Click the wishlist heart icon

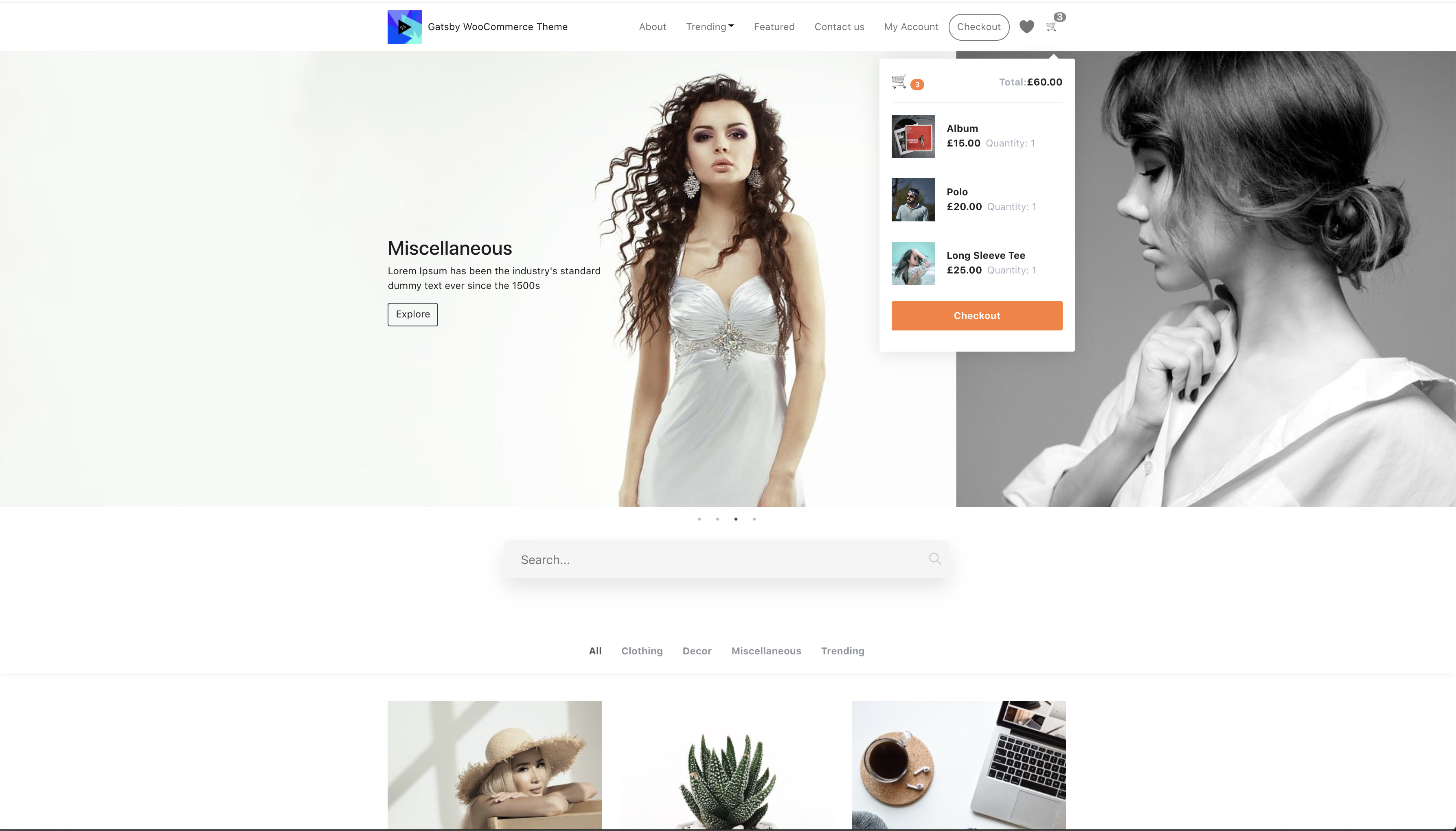(x=1027, y=27)
